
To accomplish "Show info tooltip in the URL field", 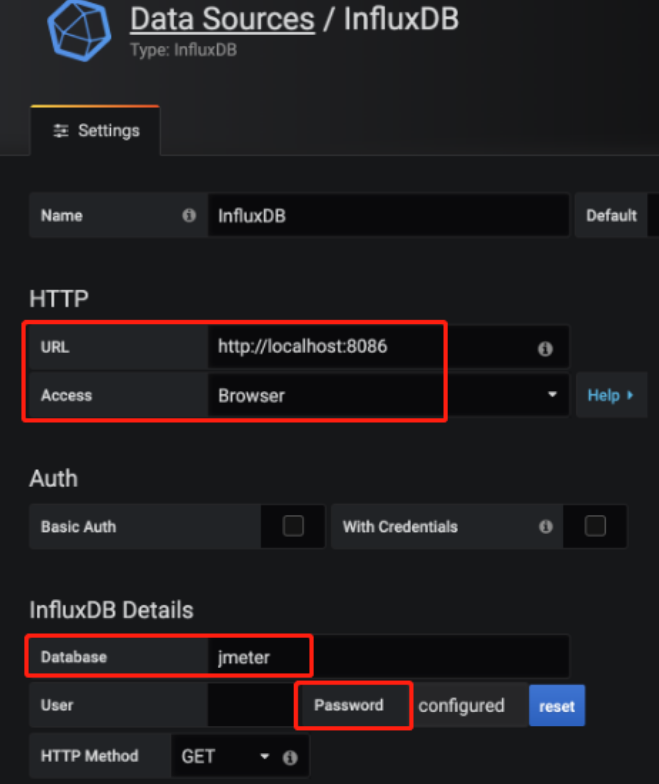I will (x=545, y=348).
